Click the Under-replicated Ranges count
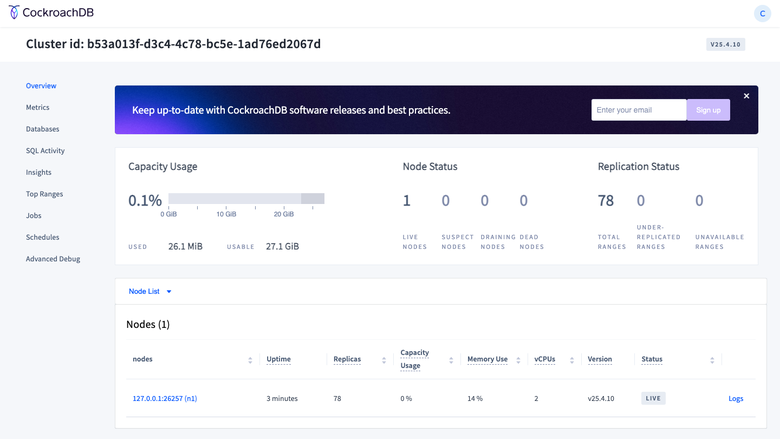Image resolution: width=780 pixels, height=439 pixels. point(641,200)
